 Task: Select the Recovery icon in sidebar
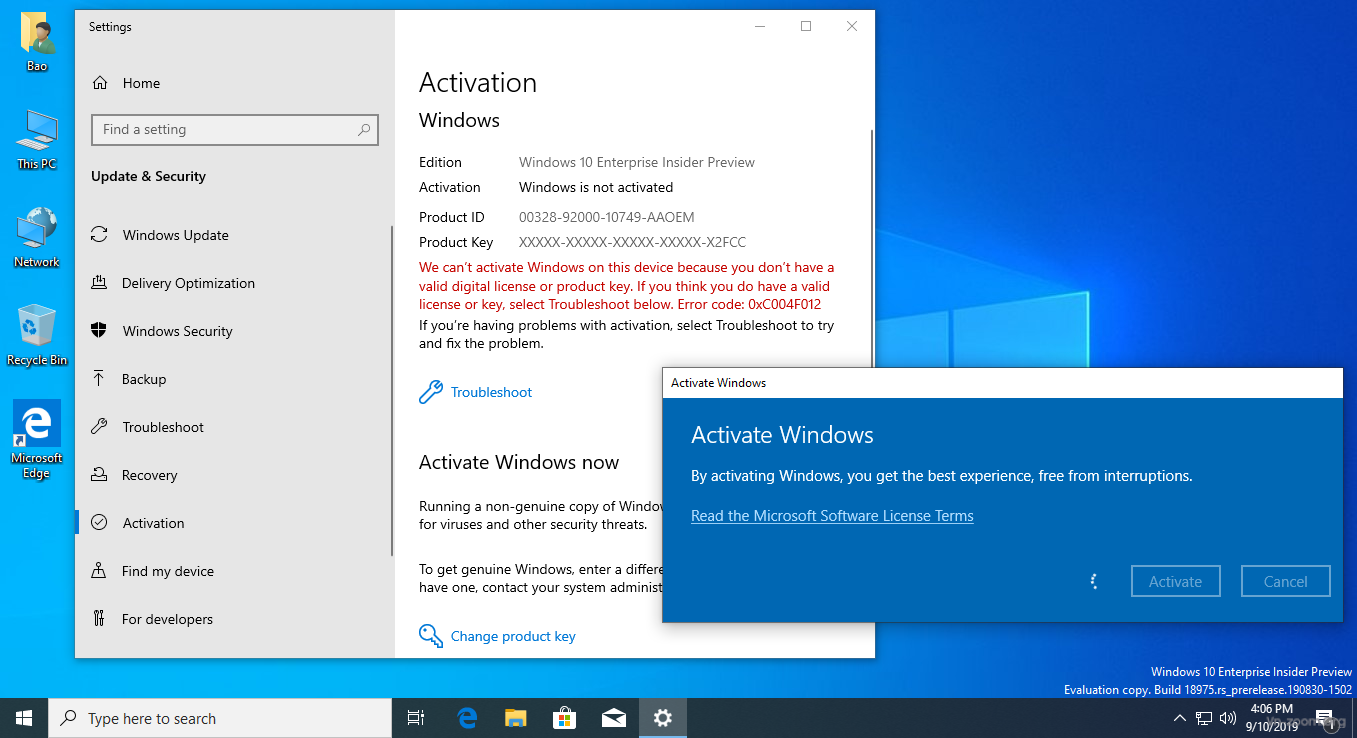click(x=99, y=475)
